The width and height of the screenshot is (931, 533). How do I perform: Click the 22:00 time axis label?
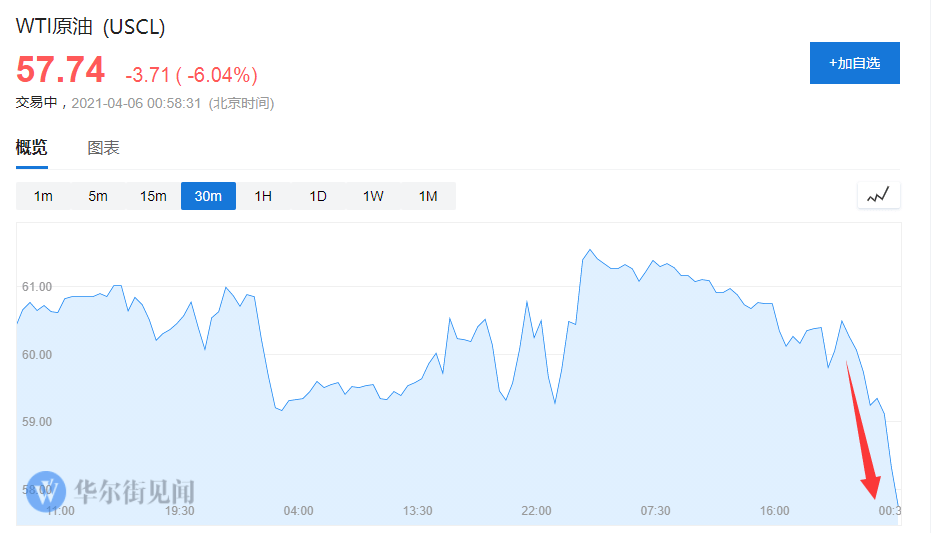tap(536, 510)
